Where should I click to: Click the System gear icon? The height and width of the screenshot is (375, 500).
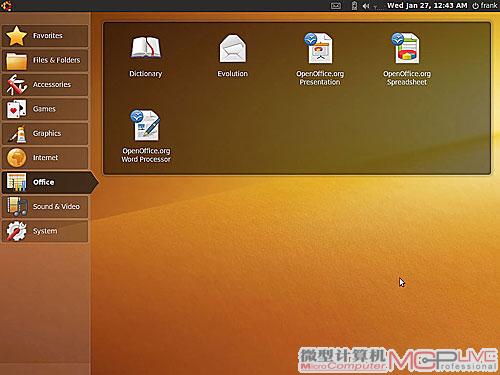click(17, 231)
